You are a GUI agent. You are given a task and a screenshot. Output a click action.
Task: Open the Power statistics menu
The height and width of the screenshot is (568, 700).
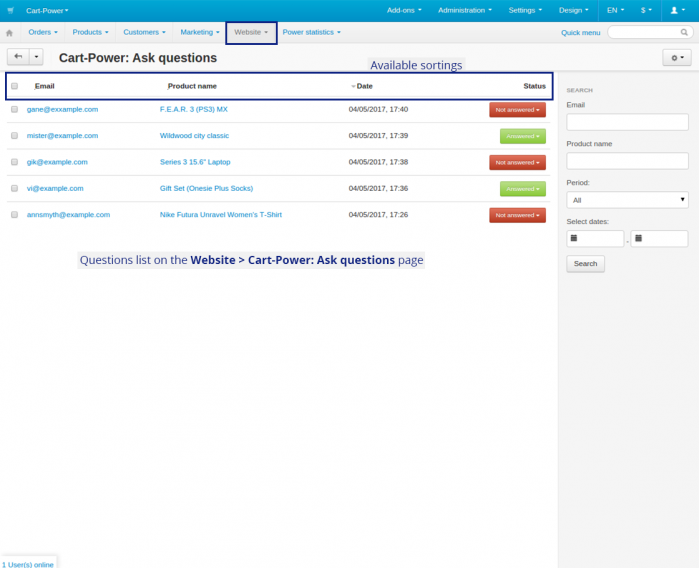coord(311,32)
